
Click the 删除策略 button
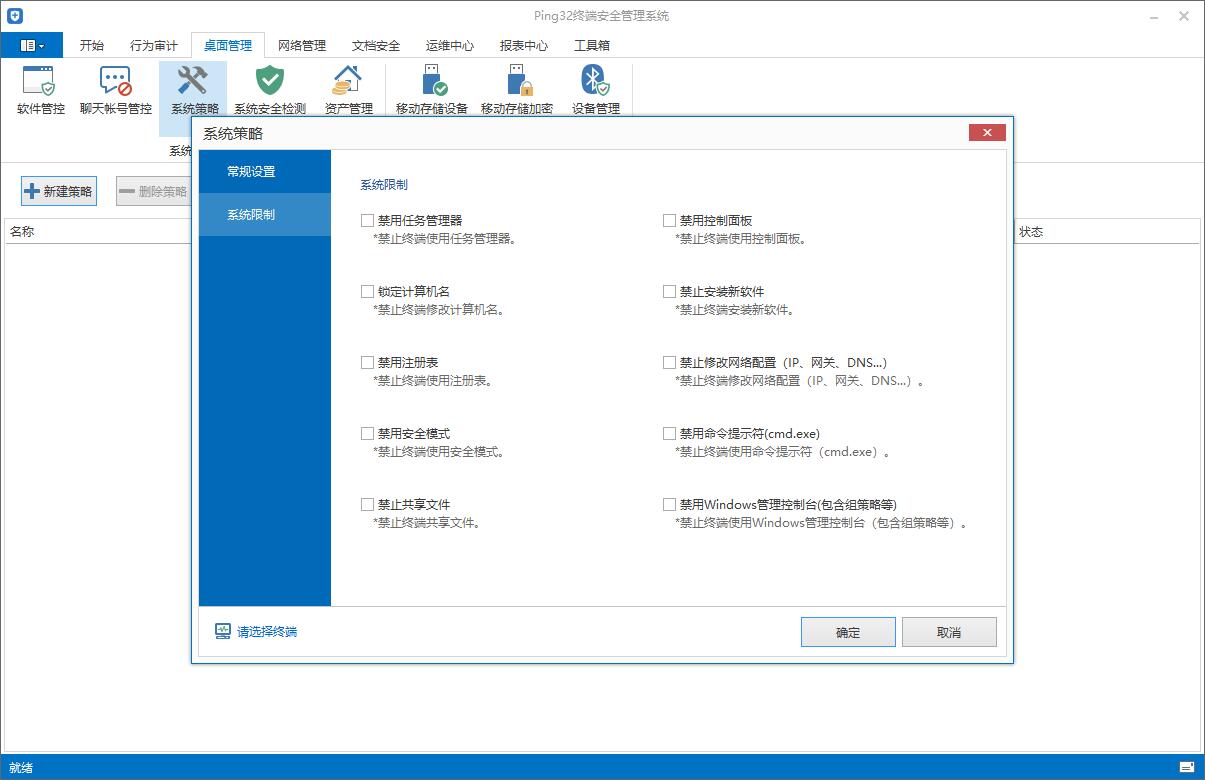(153, 191)
